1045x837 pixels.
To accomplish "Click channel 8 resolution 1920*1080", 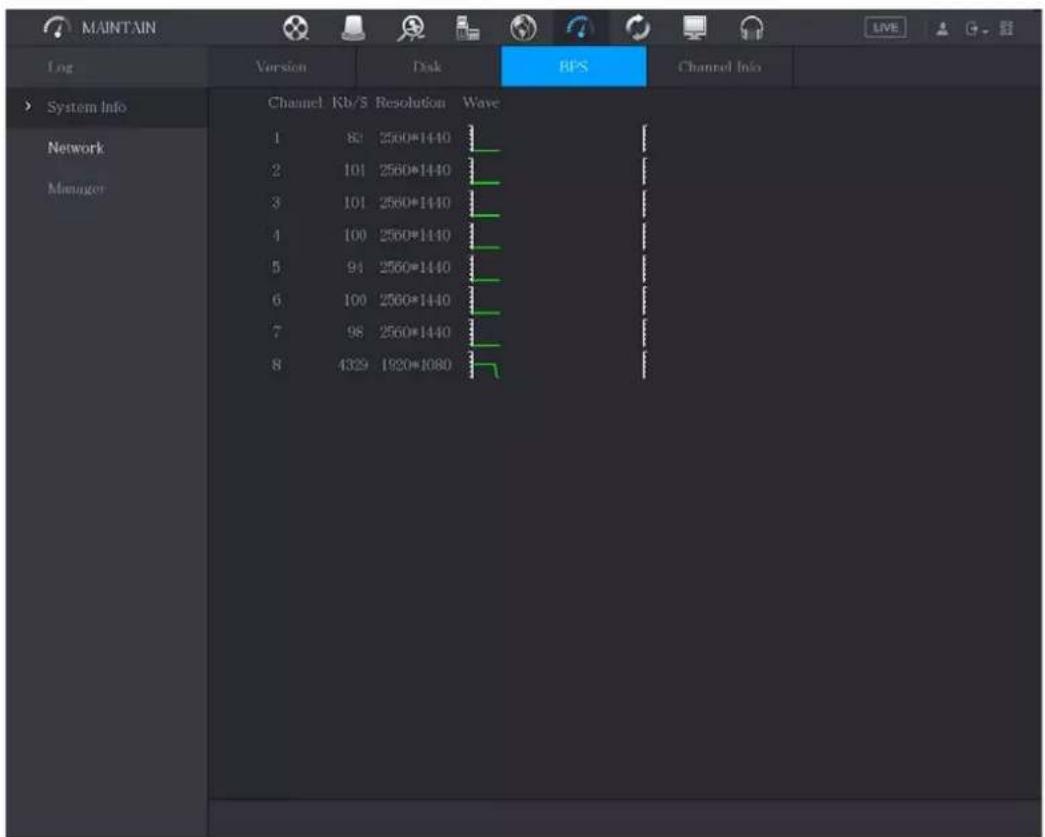I will tap(415, 365).
